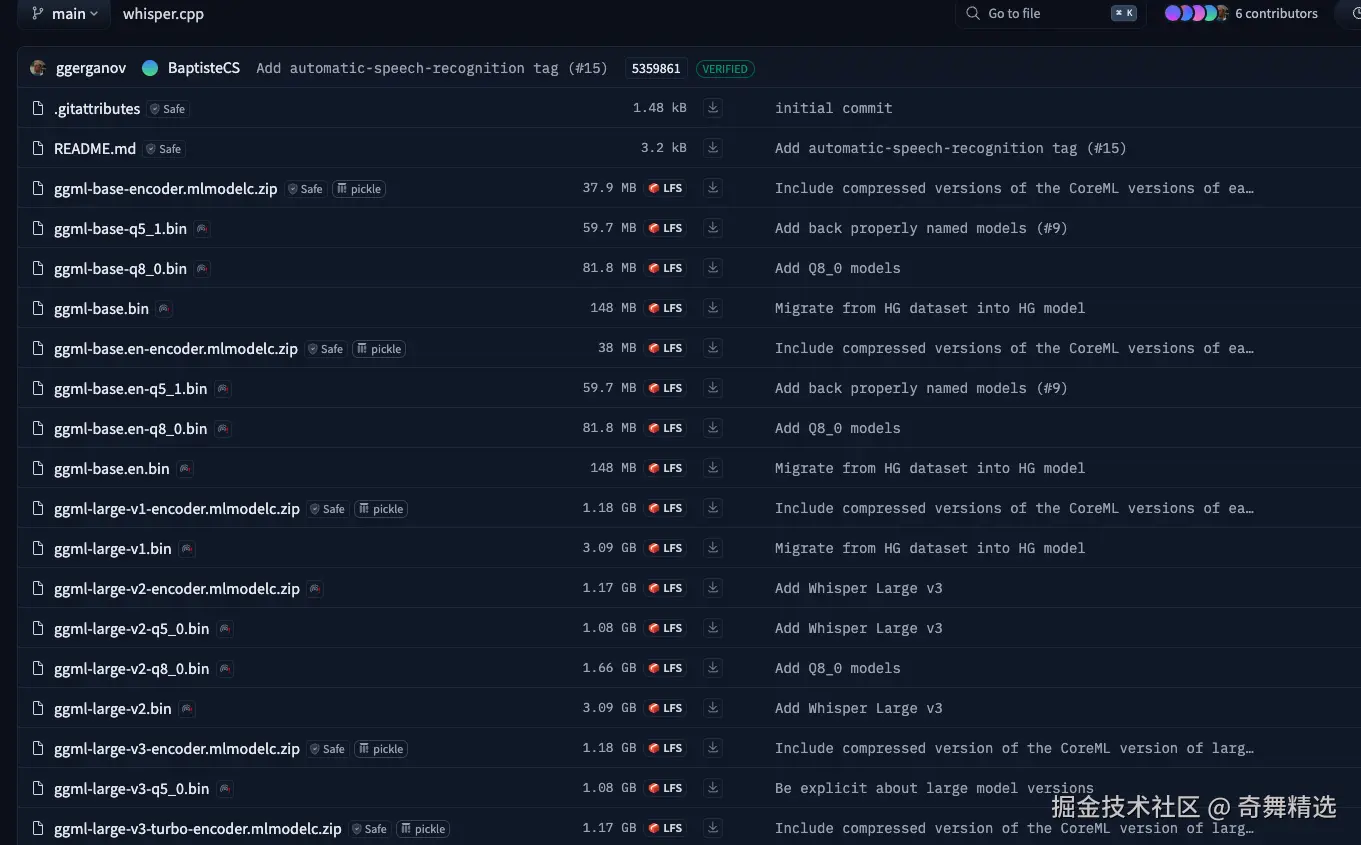
Task: Open the 6 contributors list
Action: pyautogui.click(x=1276, y=14)
